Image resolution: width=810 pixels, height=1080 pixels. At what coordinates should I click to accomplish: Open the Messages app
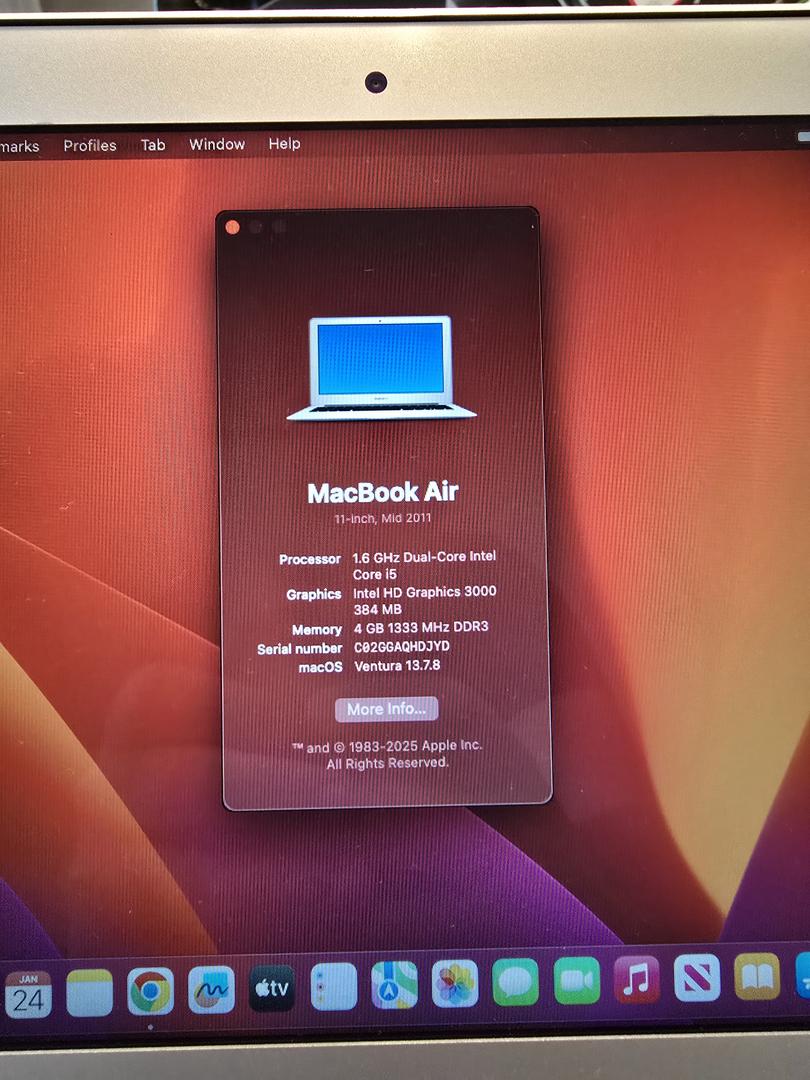click(516, 982)
